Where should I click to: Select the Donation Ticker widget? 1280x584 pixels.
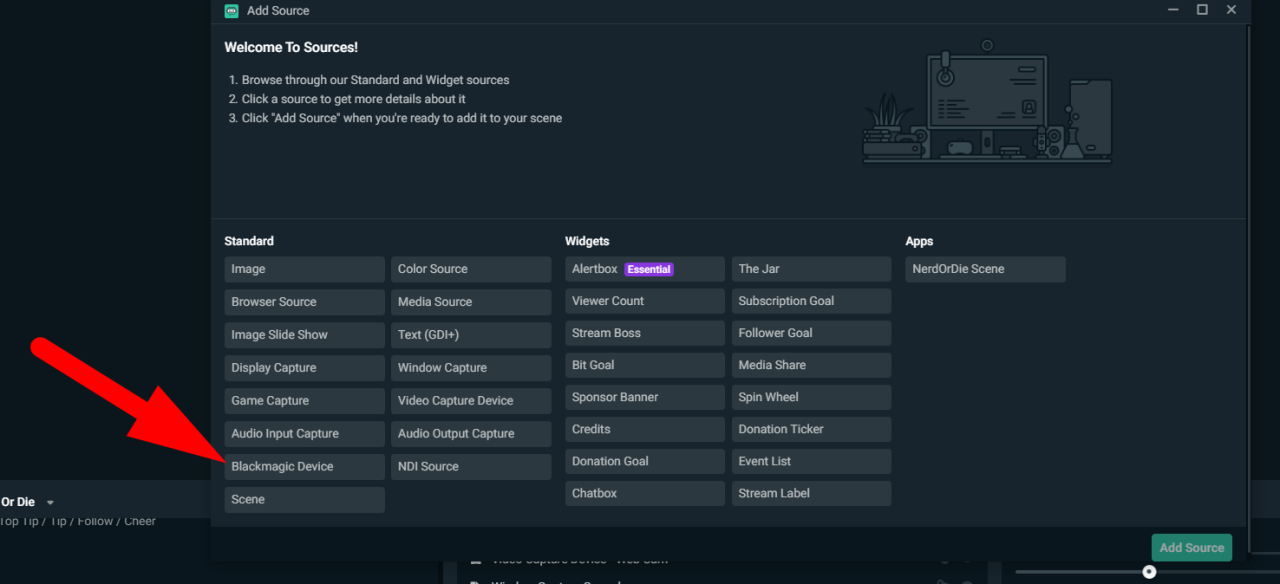pos(810,429)
